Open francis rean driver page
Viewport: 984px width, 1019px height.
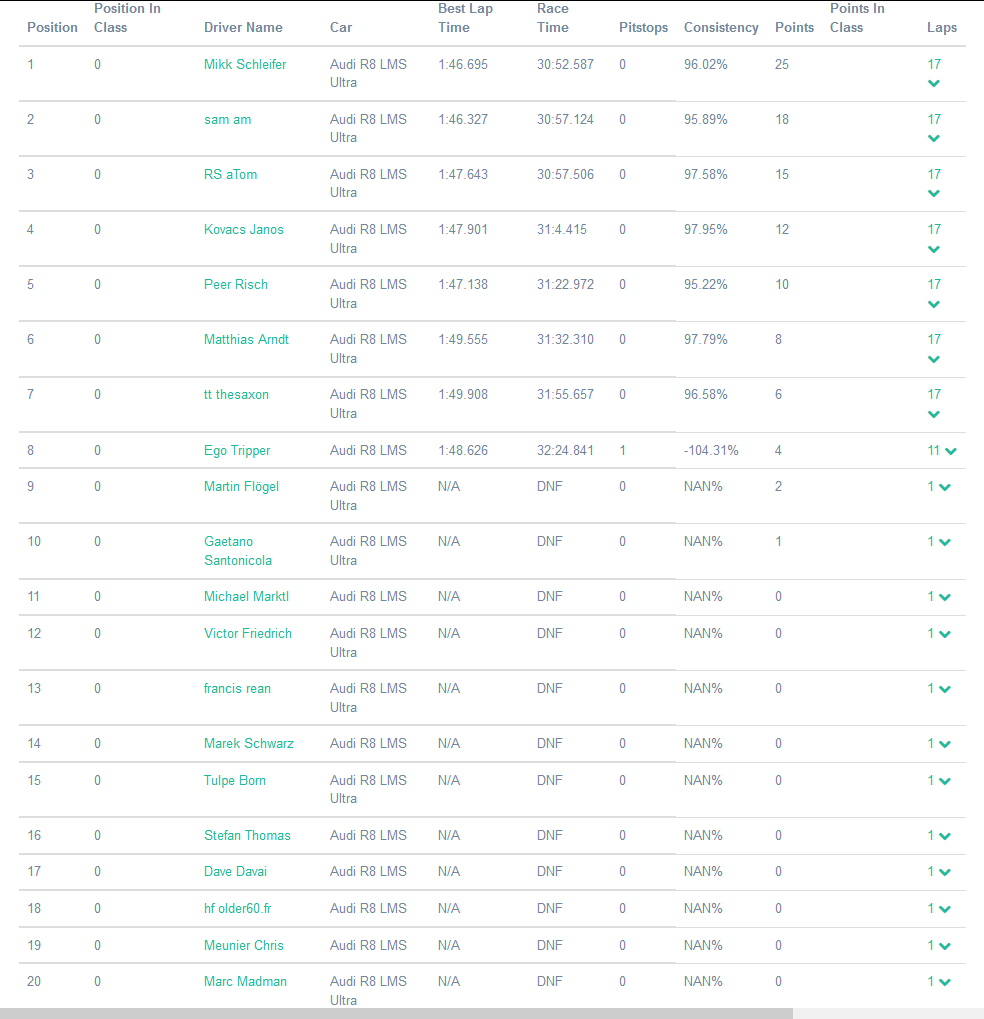(237, 688)
